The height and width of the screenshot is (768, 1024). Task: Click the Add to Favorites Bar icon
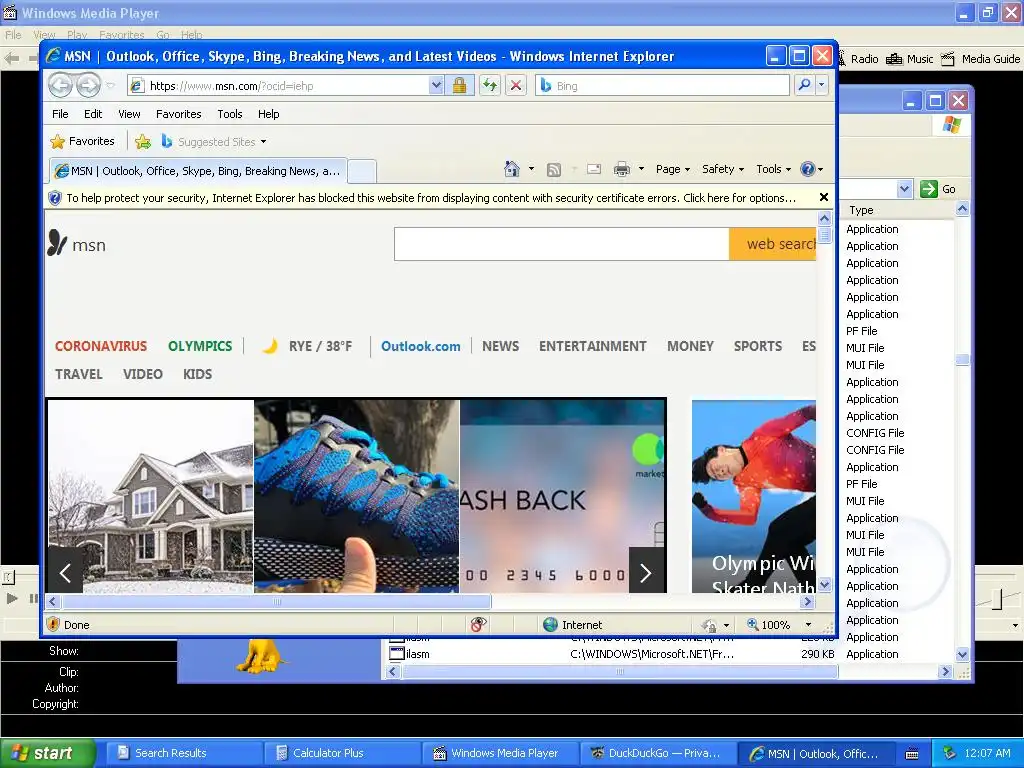click(143, 141)
